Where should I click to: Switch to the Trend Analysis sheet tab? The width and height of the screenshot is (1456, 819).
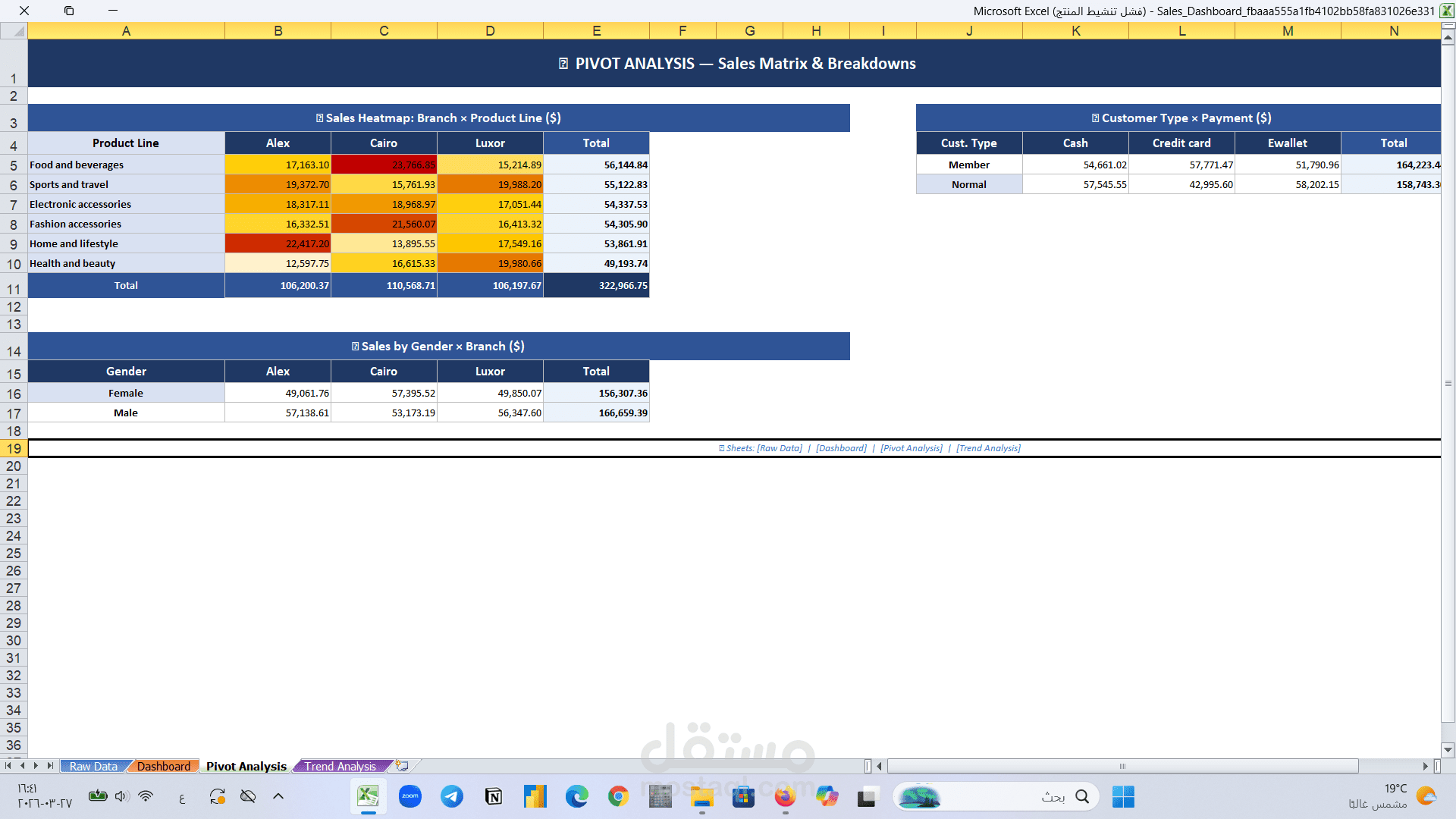tap(340, 767)
